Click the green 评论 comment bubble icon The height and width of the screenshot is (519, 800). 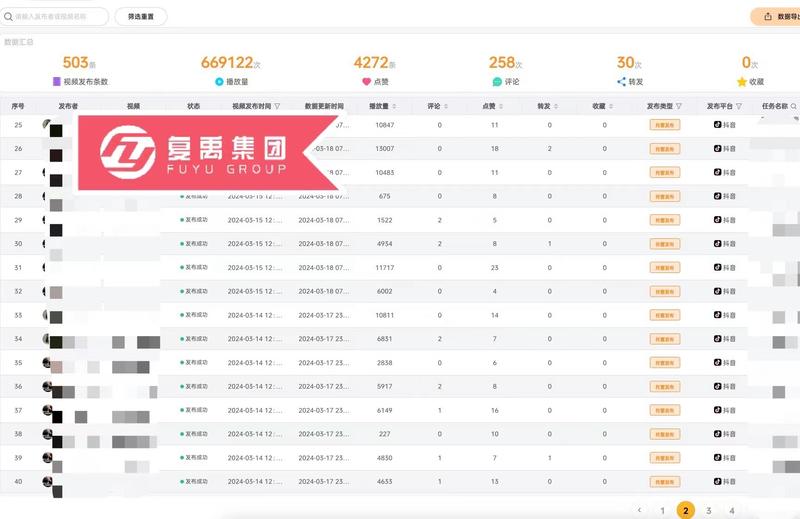click(497, 82)
